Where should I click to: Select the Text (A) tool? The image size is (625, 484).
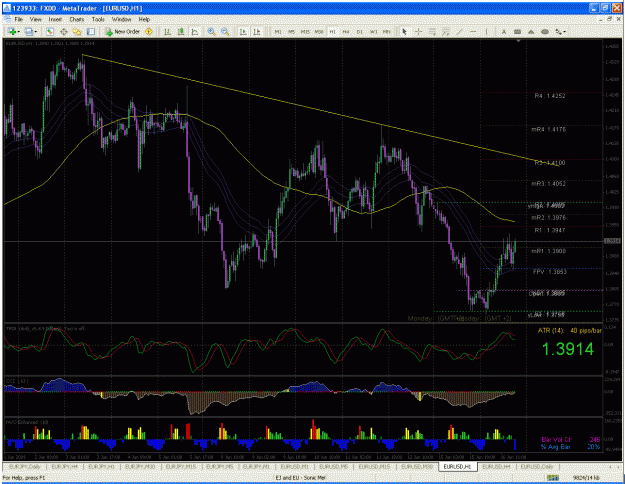504,31
